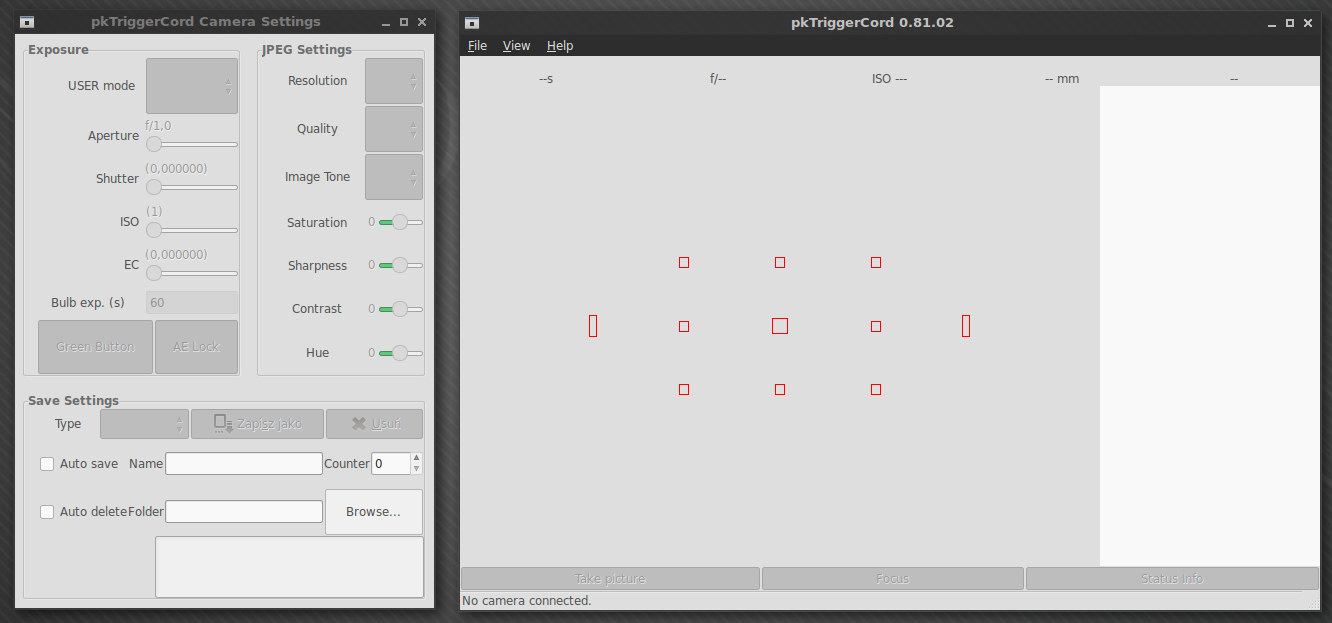
Task: Click the large text box below Browse
Action: 289,567
